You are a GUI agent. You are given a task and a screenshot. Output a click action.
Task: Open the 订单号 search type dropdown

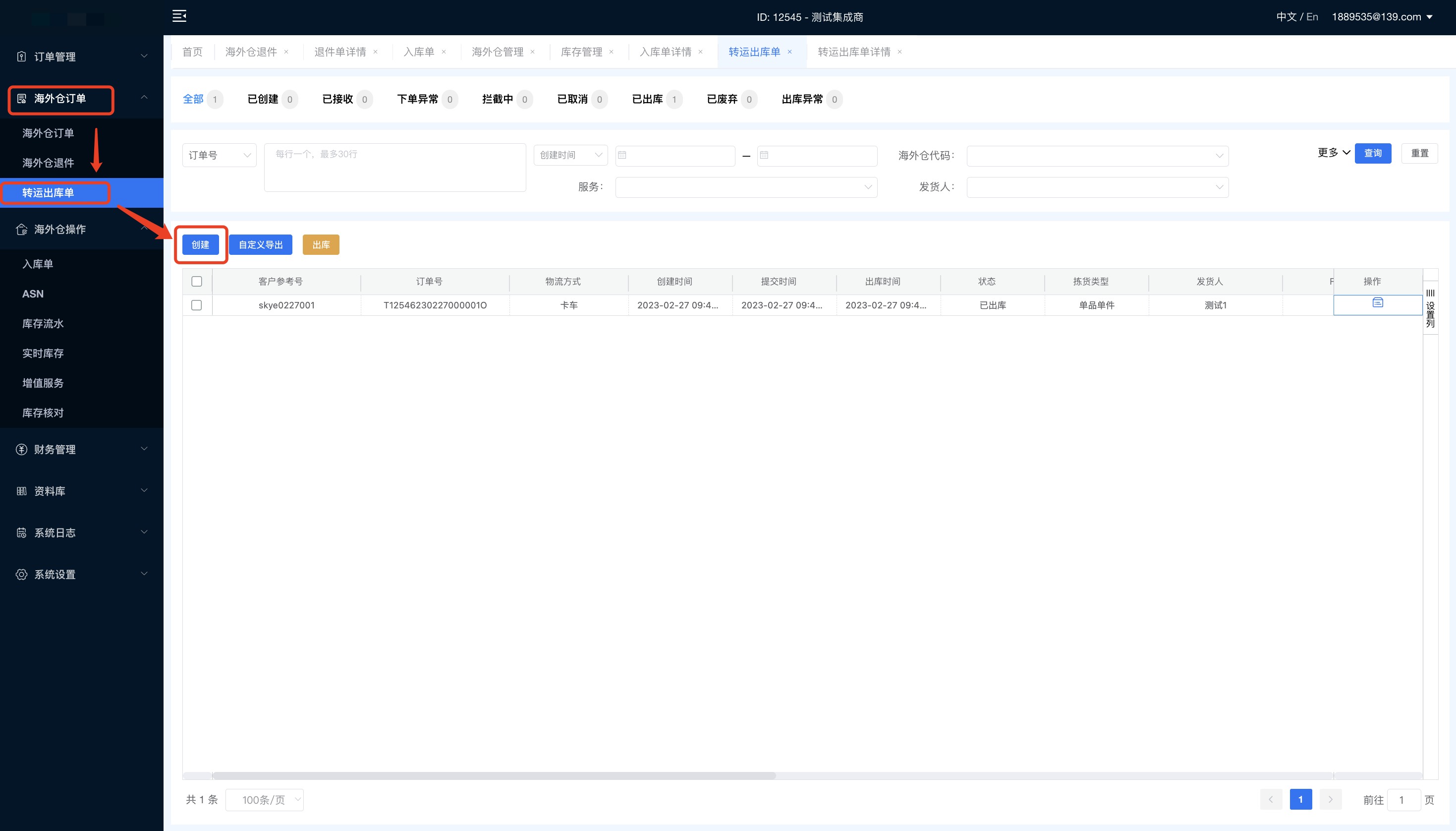[x=219, y=155]
